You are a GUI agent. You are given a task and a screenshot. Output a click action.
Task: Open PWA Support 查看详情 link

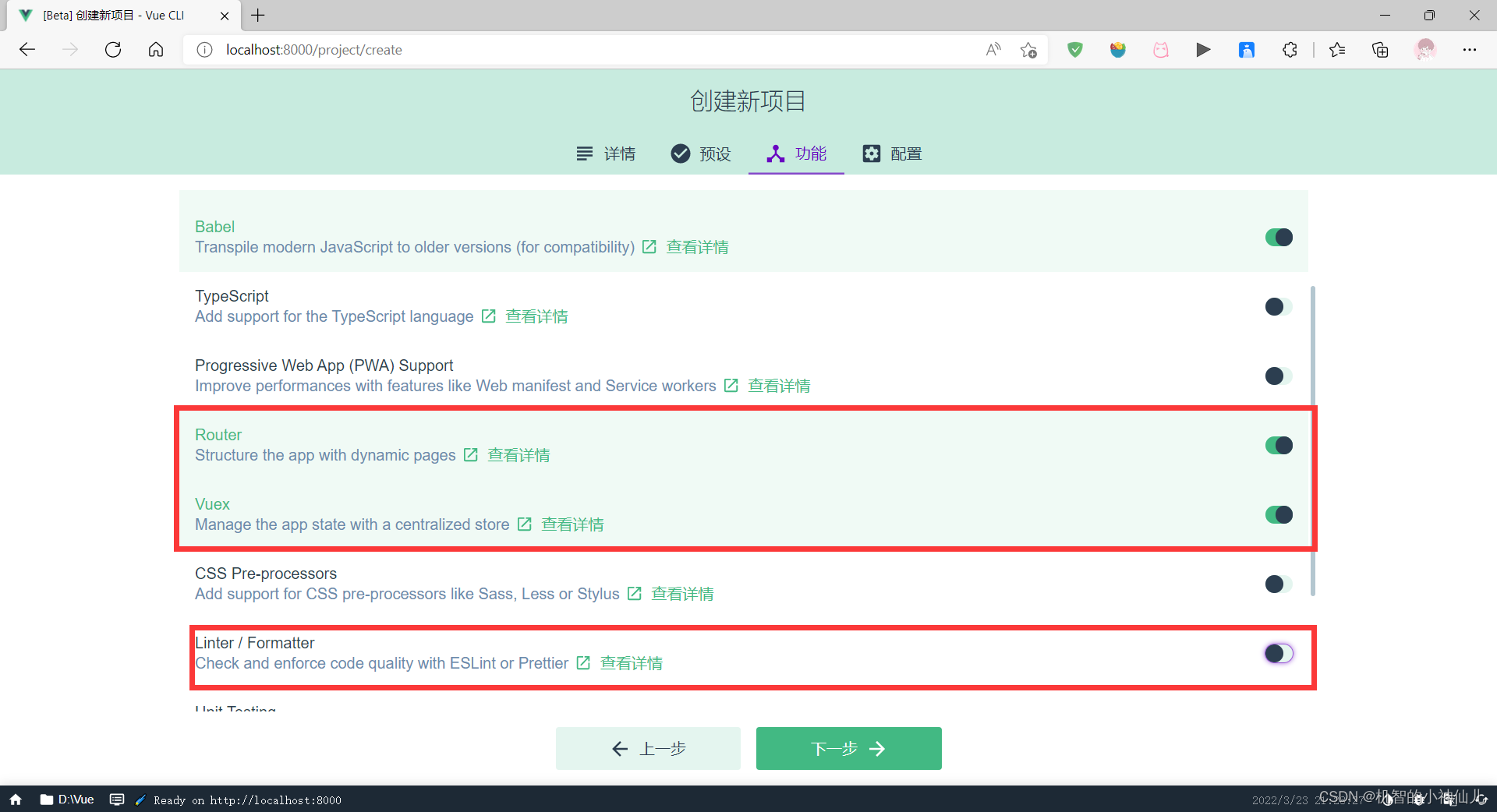click(x=779, y=386)
